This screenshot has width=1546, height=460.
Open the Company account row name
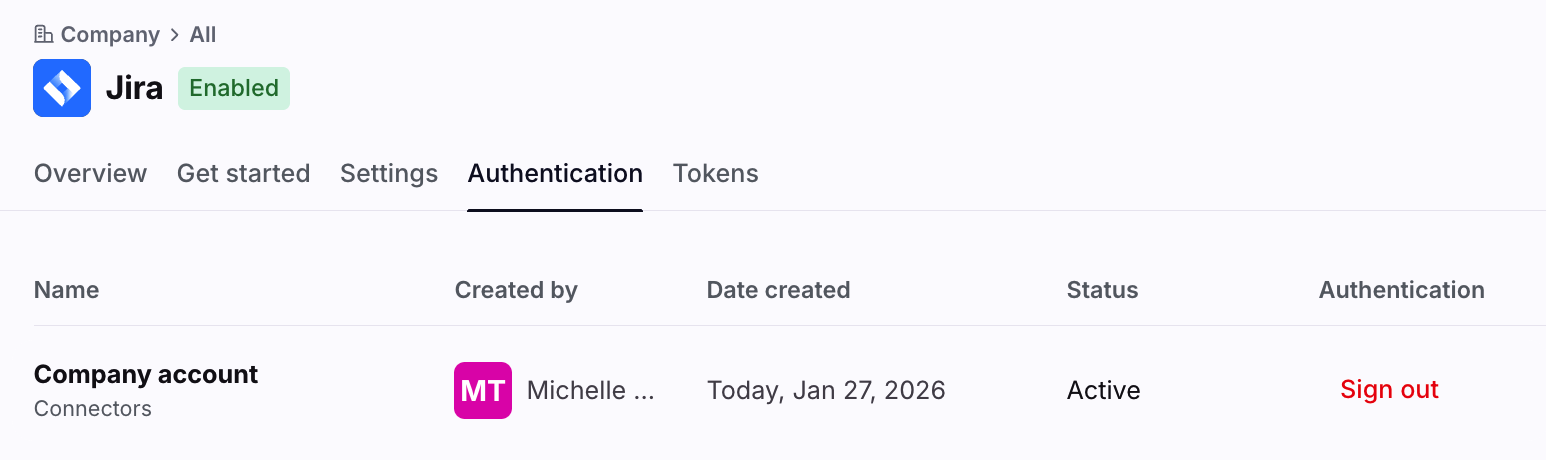[x=146, y=375]
